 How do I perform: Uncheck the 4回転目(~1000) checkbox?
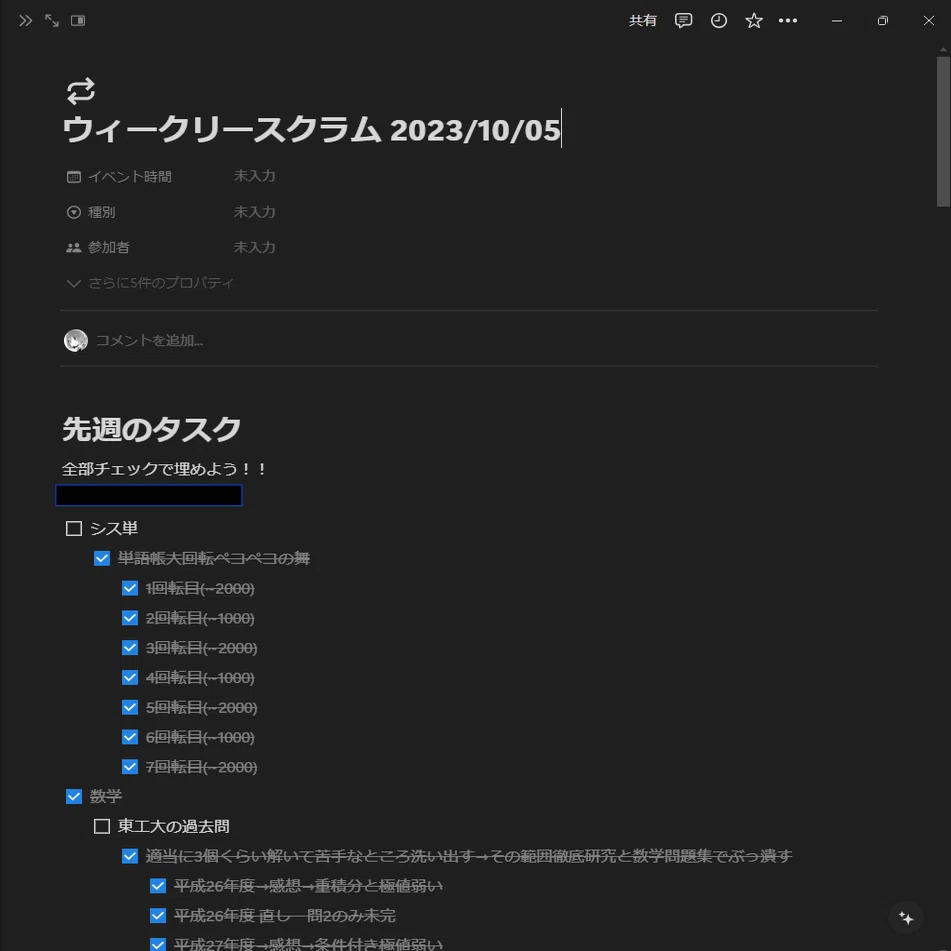130,677
